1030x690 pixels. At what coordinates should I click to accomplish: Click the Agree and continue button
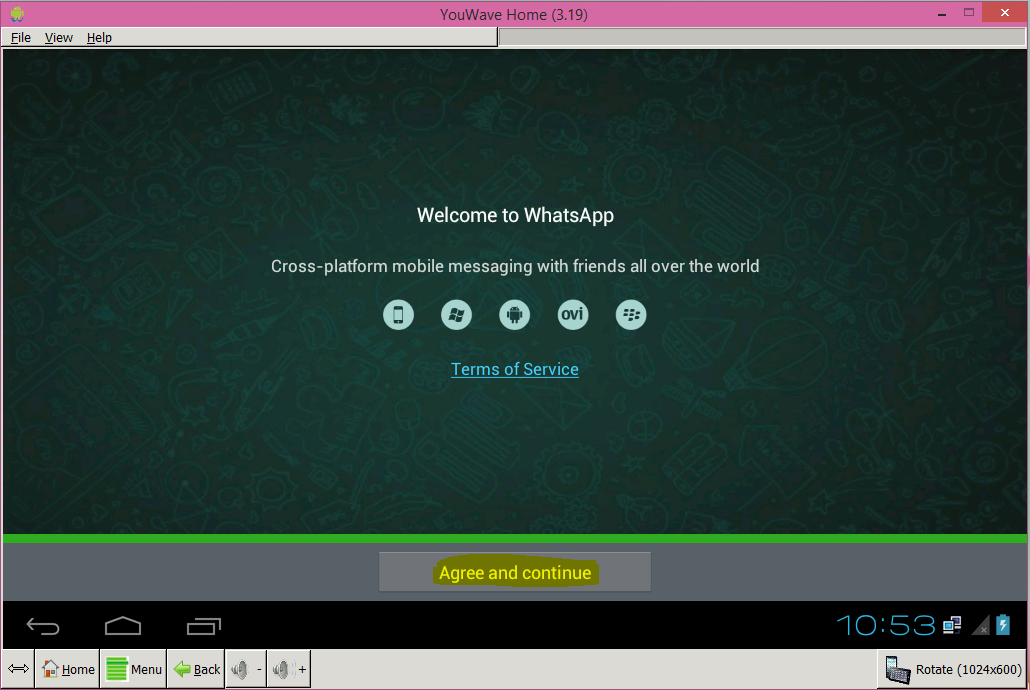[515, 572]
